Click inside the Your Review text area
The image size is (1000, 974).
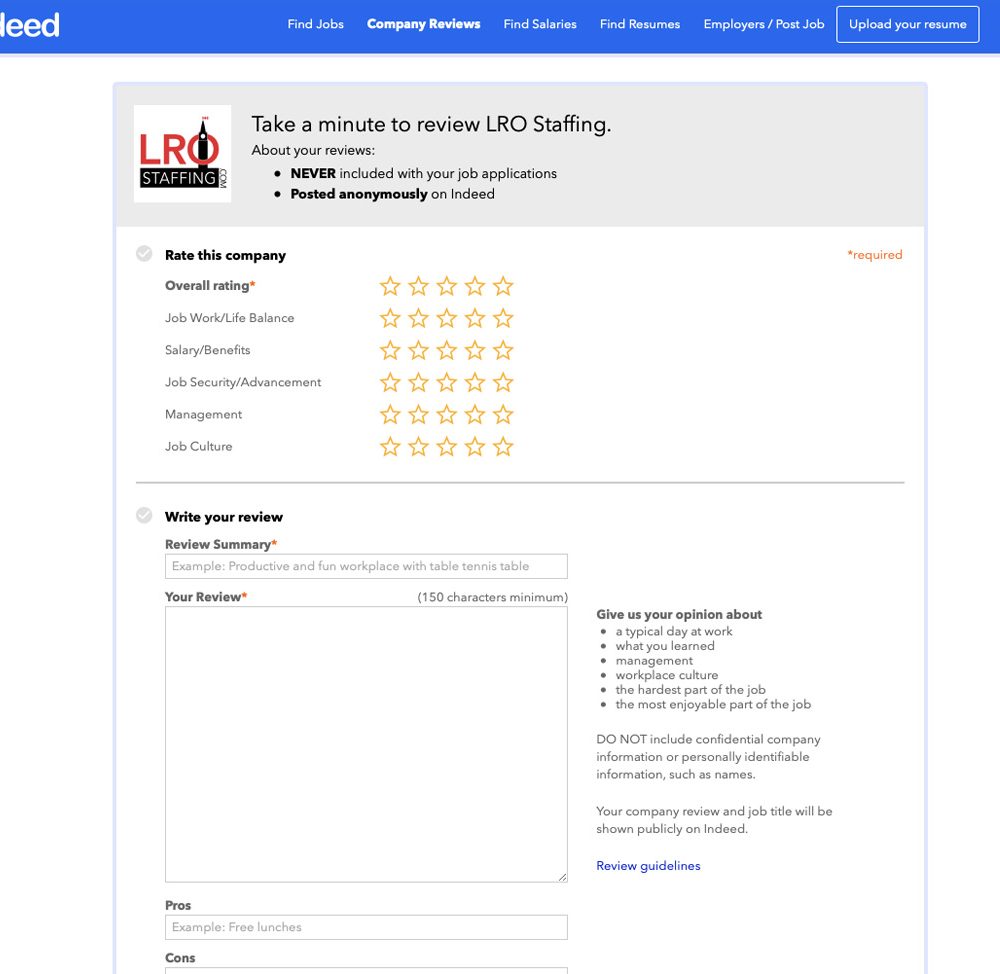coord(366,744)
